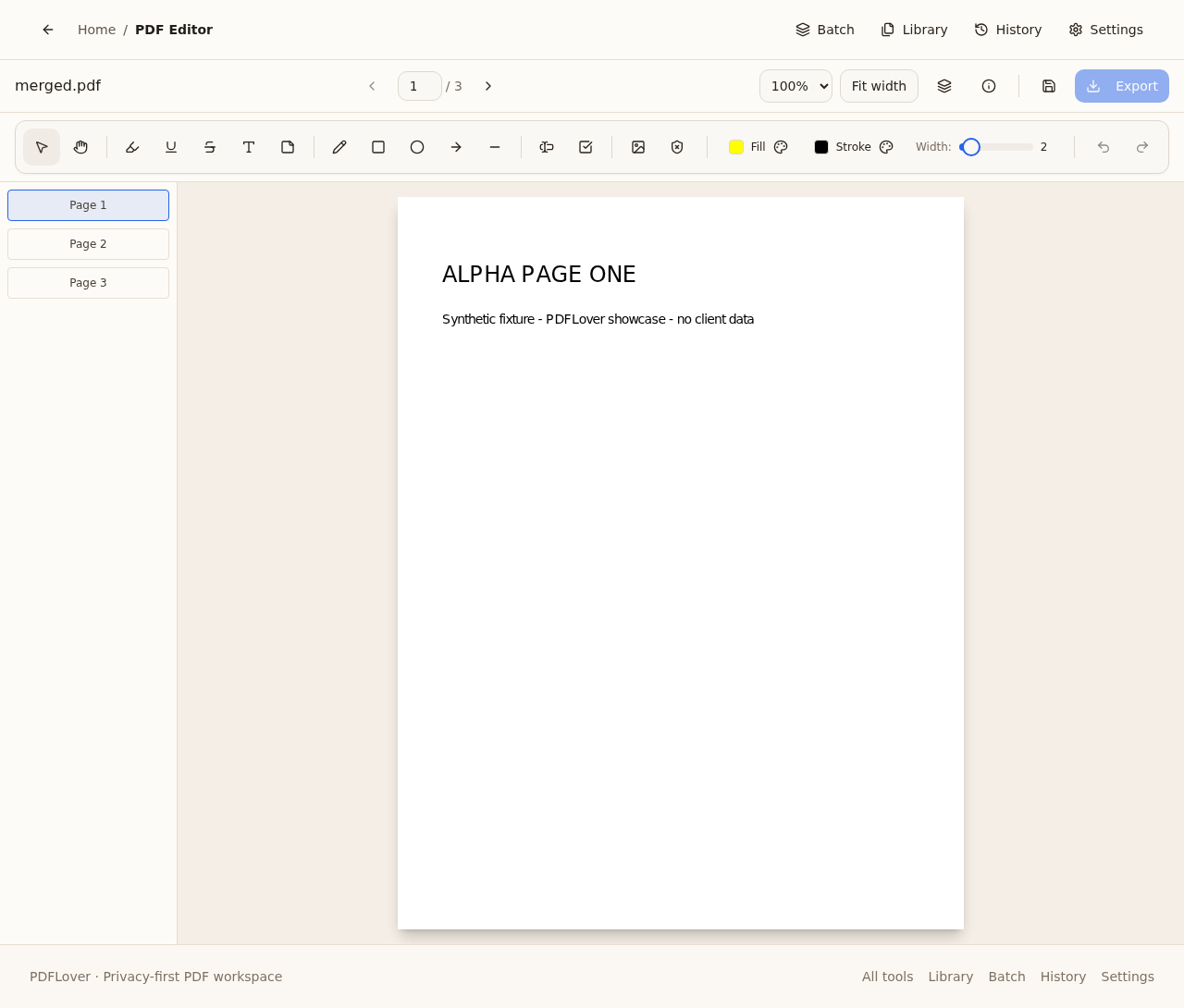Open History in the top navigation
Viewport: 1184px width, 1008px height.
tap(1008, 30)
